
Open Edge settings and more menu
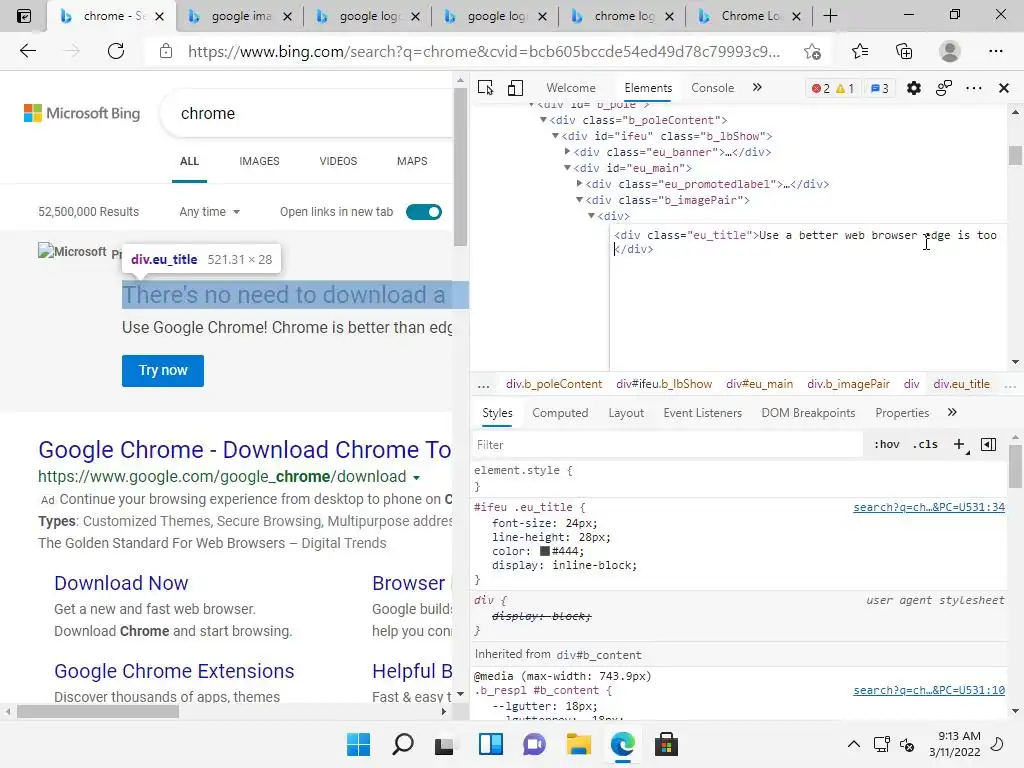[995, 51]
